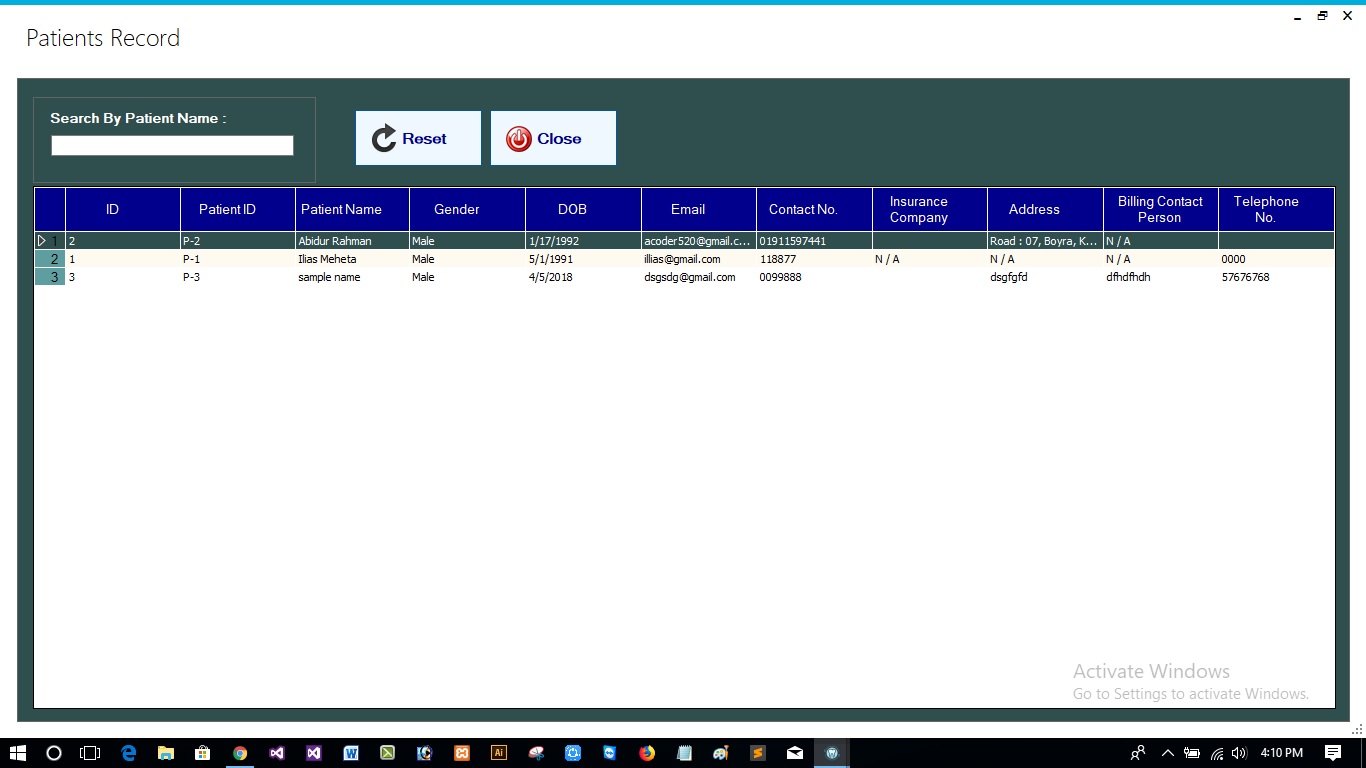Image resolution: width=1366 pixels, height=768 pixels.
Task: Click the sample name cell
Action: click(352, 277)
